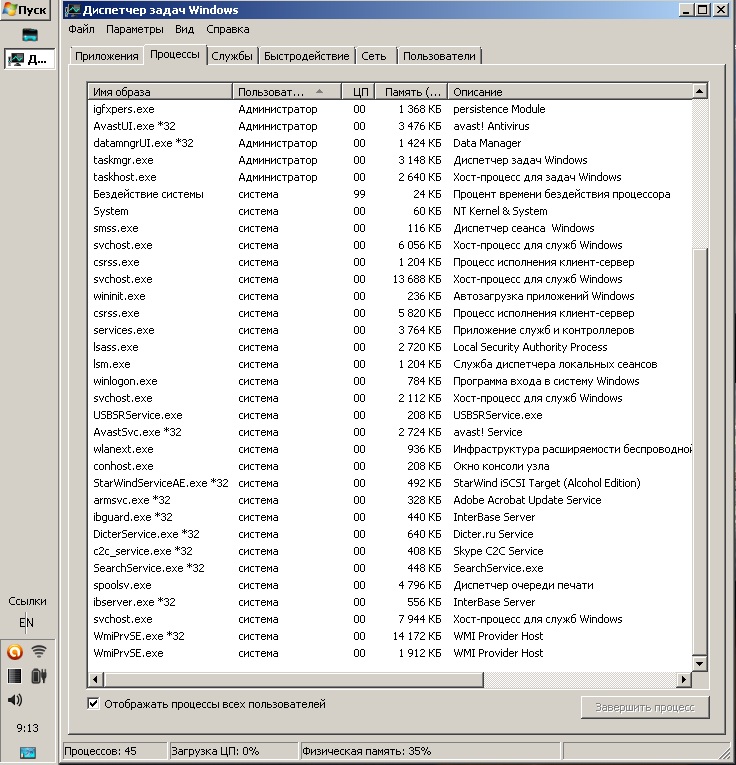Click the Avast antivirus tray icon
Image resolution: width=736 pixels, height=765 pixels.
(x=15, y=652)
